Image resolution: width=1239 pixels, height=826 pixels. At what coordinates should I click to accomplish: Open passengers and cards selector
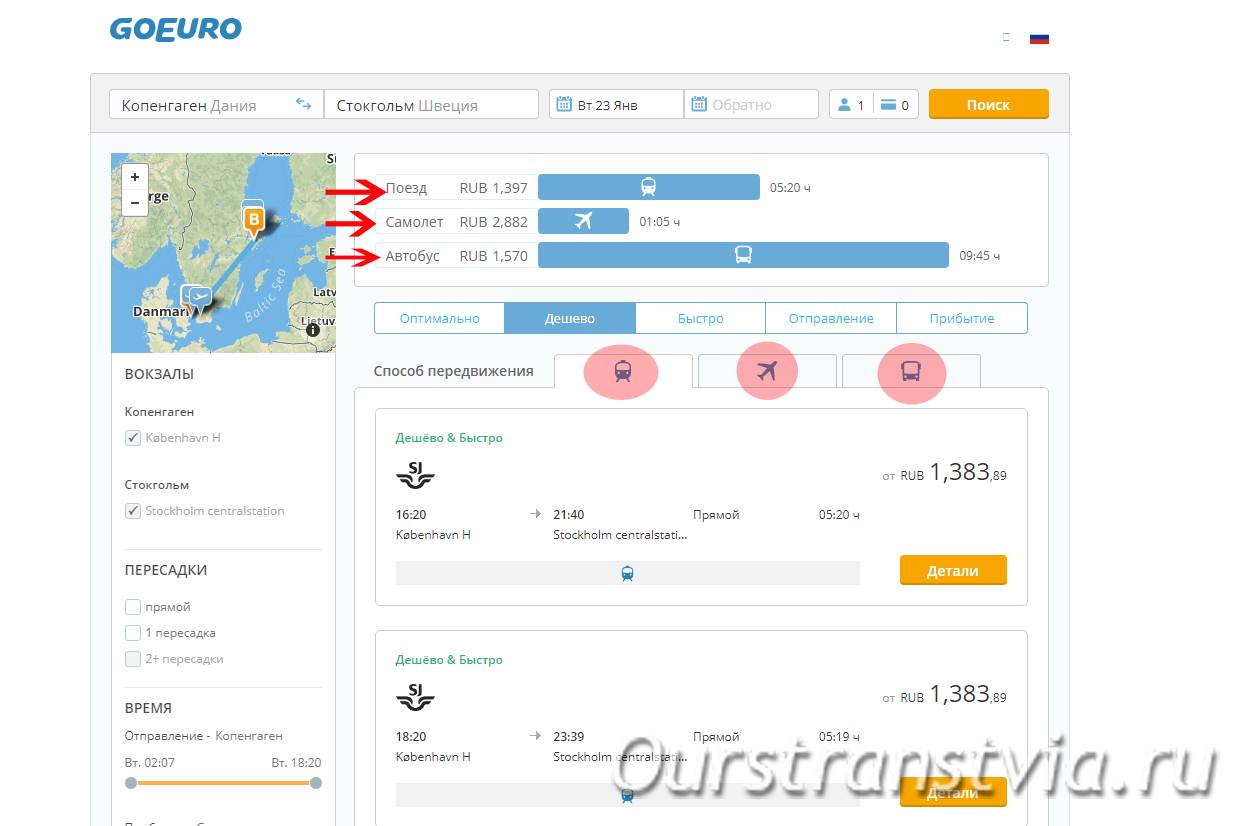click(874, 104)
